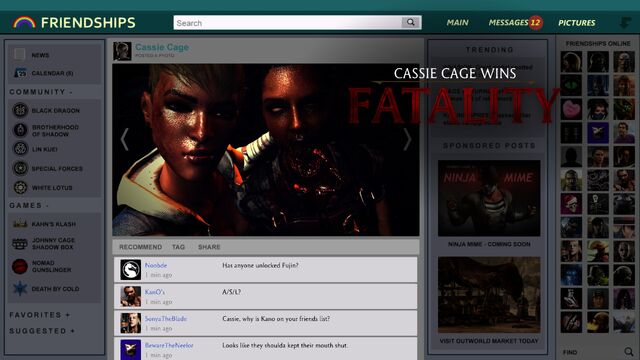
Task: Select the Lin Kuei community icon
Action: coord(20,149)
